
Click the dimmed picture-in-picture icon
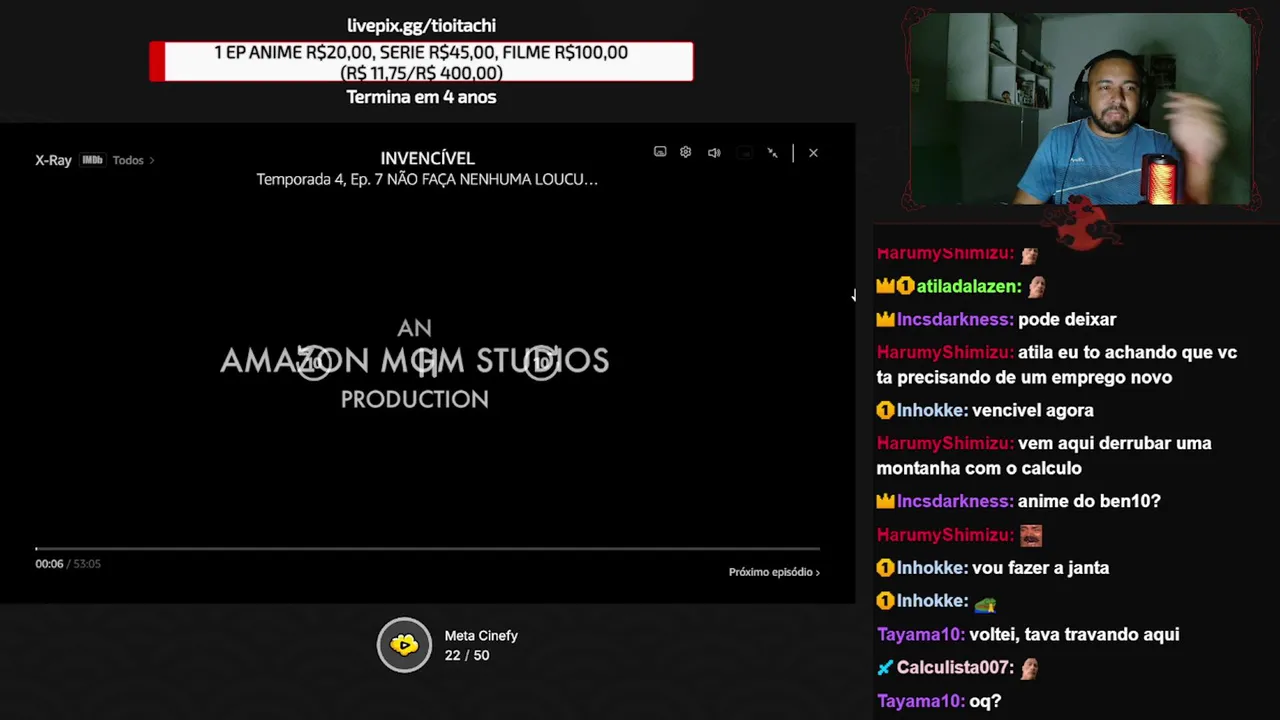[744, 153]
